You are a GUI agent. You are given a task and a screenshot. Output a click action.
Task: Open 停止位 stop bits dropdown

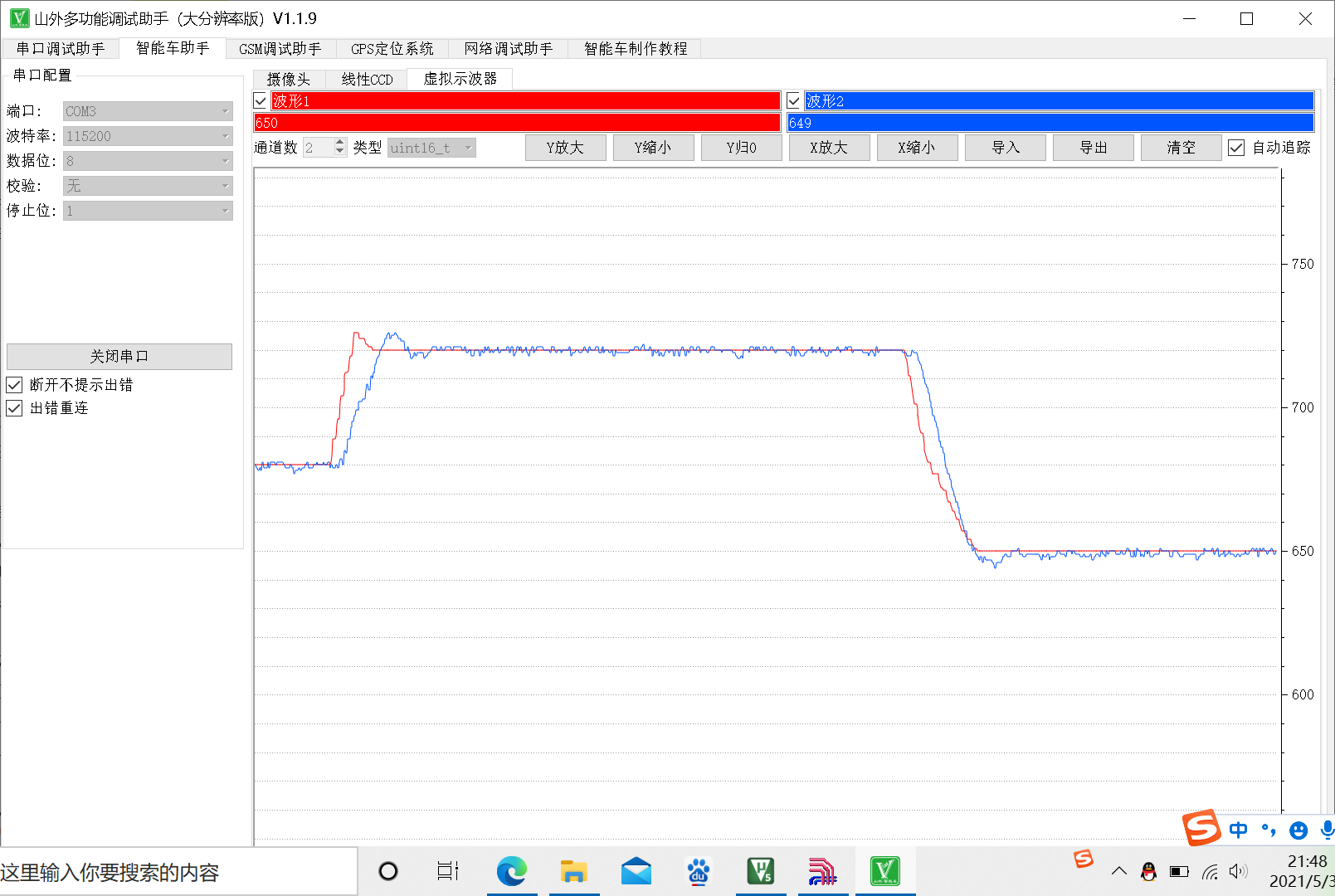[148, 211]
